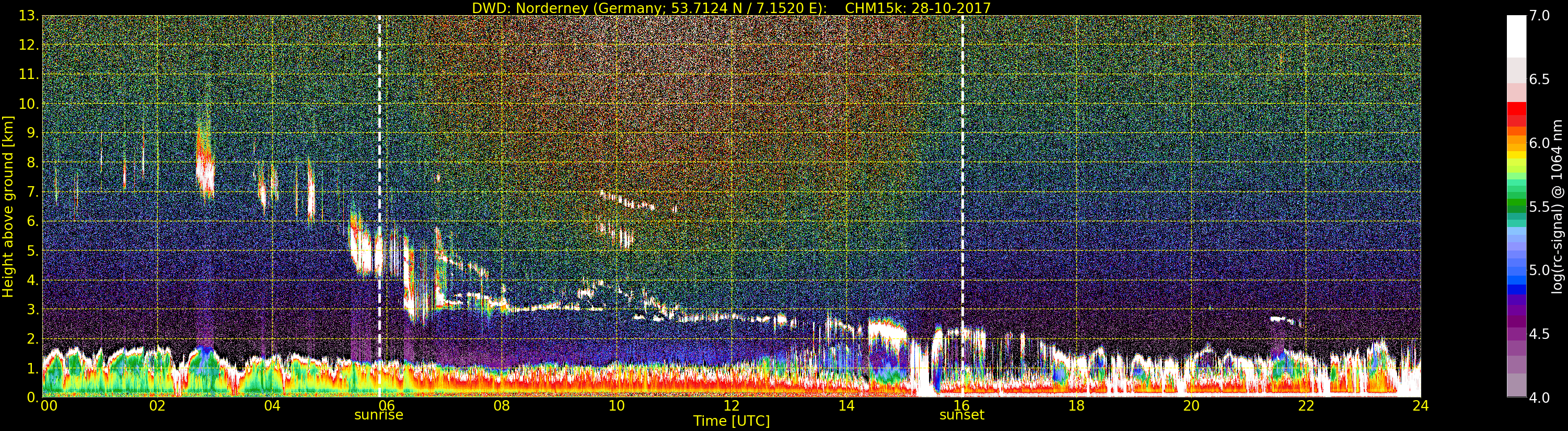Click time tick label '08'
This screenshot has height=431, width=1568.
(502, 405)
